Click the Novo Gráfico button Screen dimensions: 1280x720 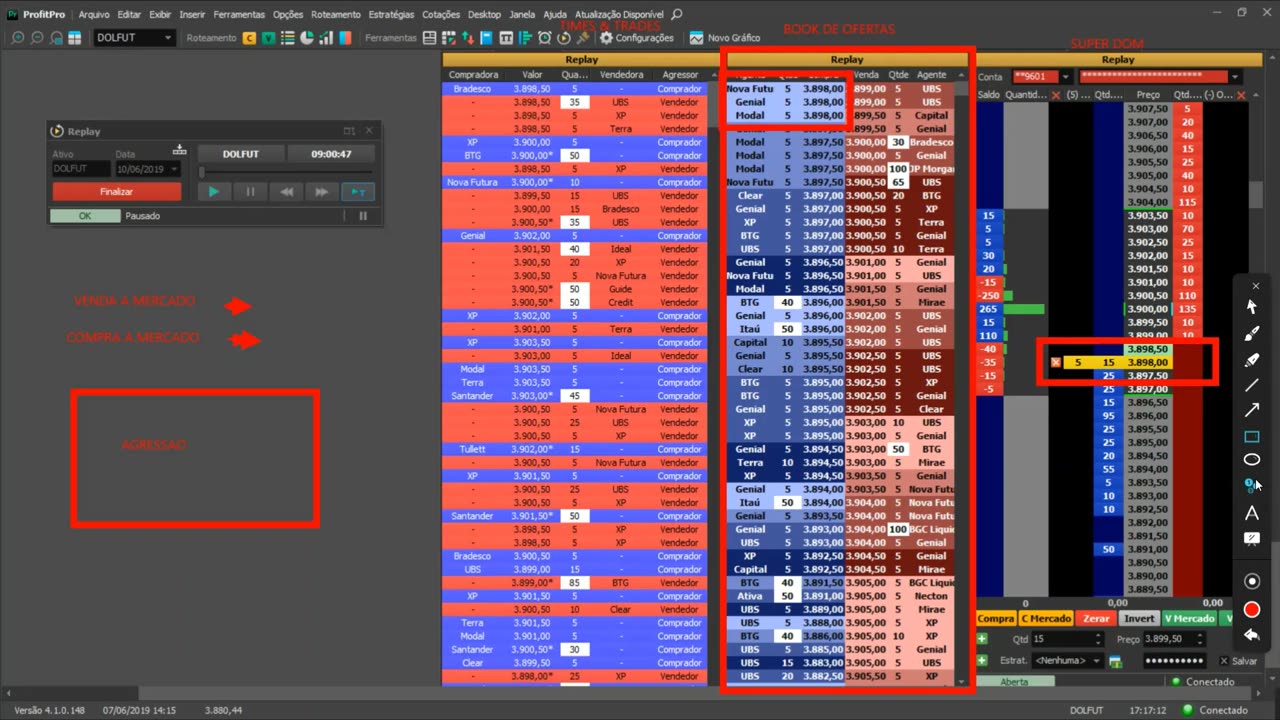(x=724, y=38)
